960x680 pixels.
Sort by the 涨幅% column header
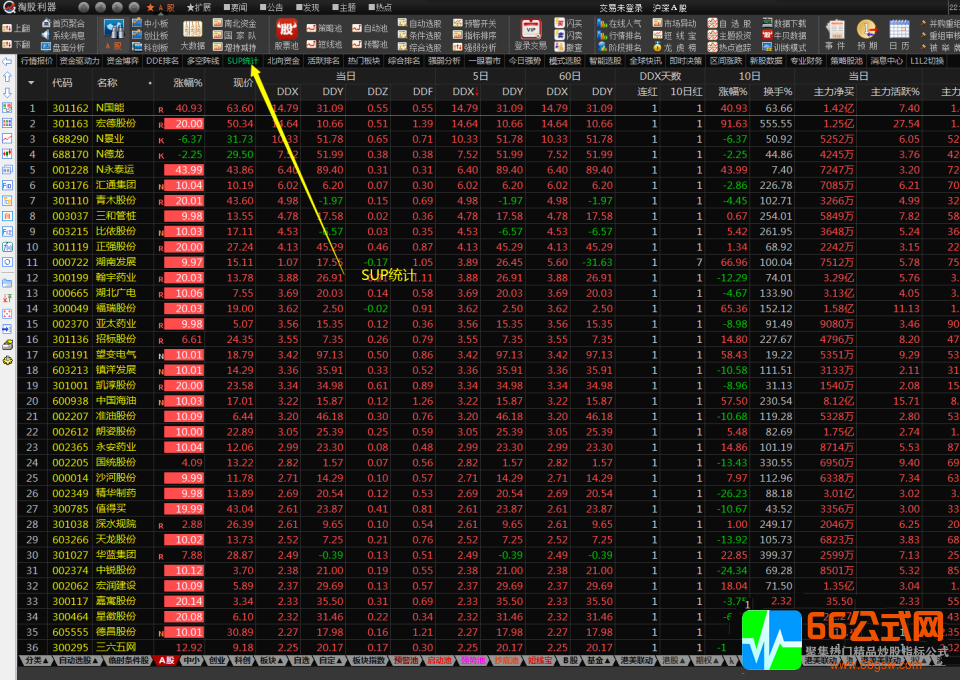(x=187, y=83)
